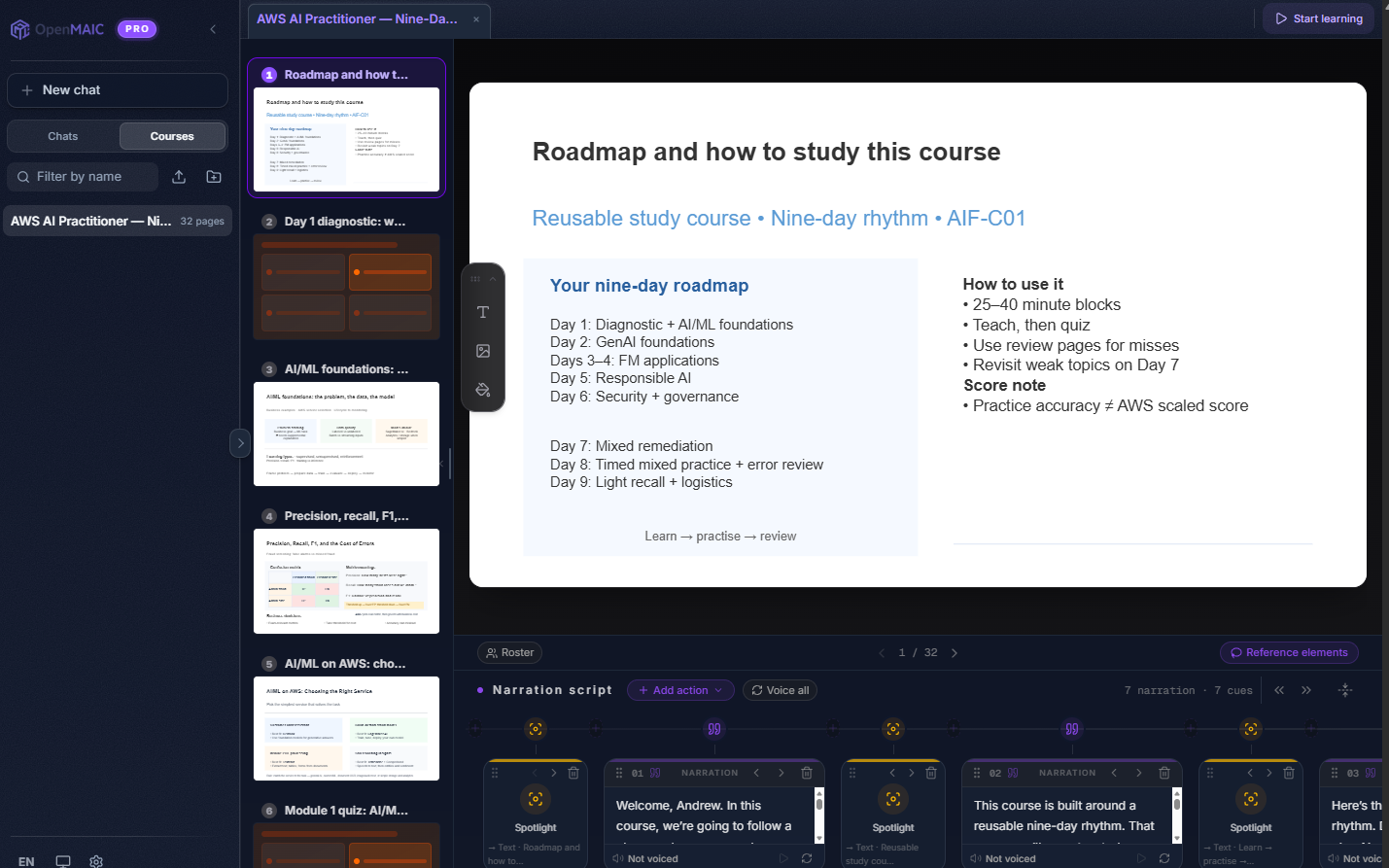Delete the second Spotlight card
The image size is (1389, 868).
pos(931,774)
